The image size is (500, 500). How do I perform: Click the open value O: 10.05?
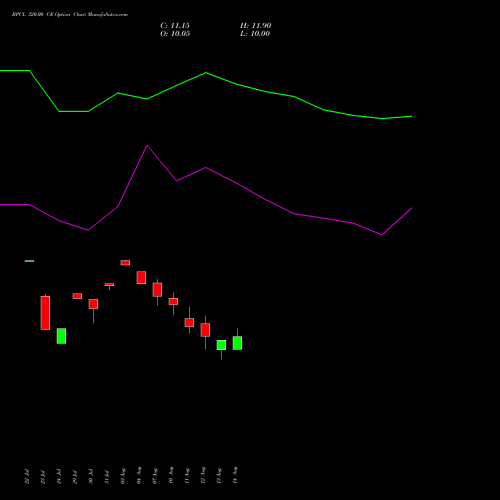175,34
